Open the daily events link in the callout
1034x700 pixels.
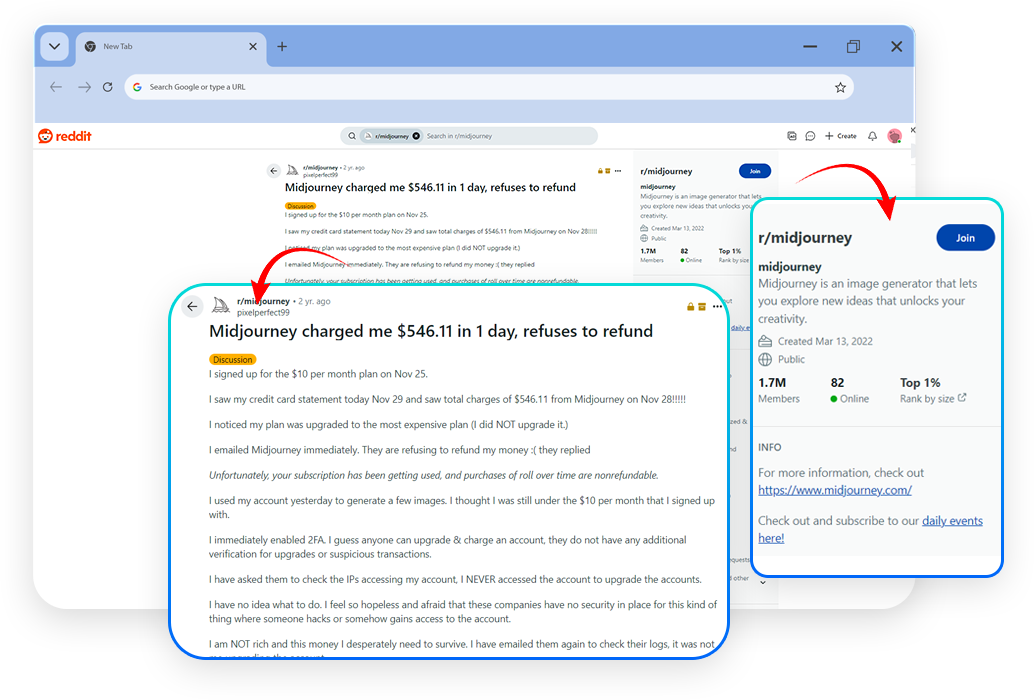tap(952, 521)
